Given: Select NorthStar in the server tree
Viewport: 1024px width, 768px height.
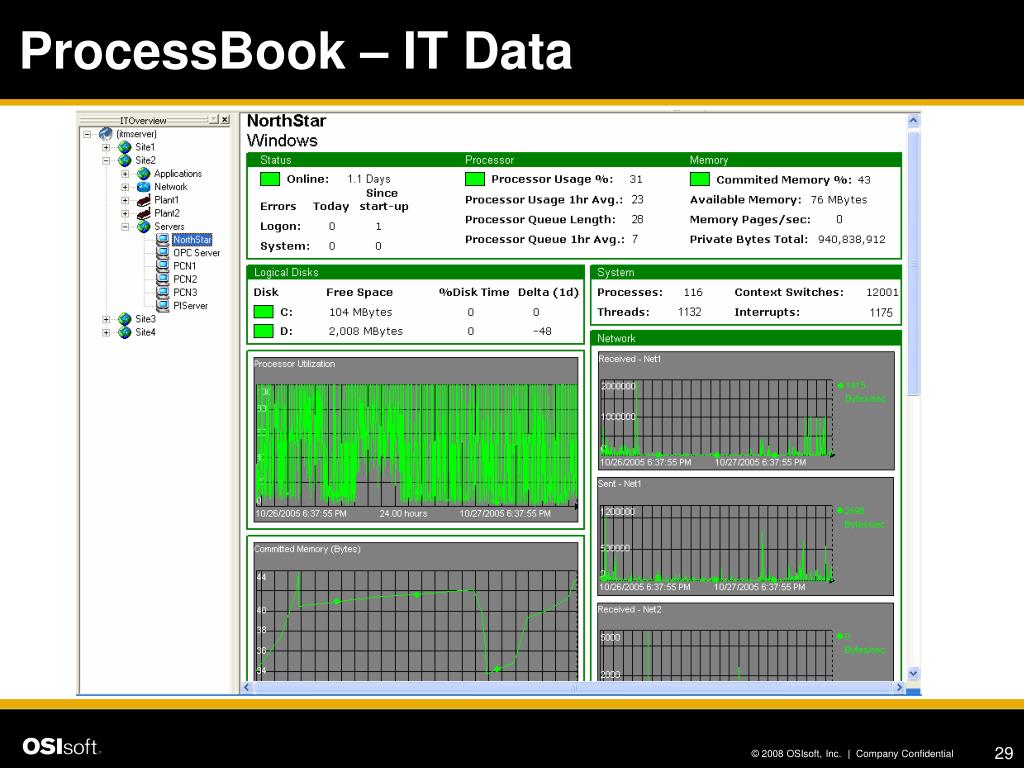Looking at the screenshot, I should click(192, 240).
